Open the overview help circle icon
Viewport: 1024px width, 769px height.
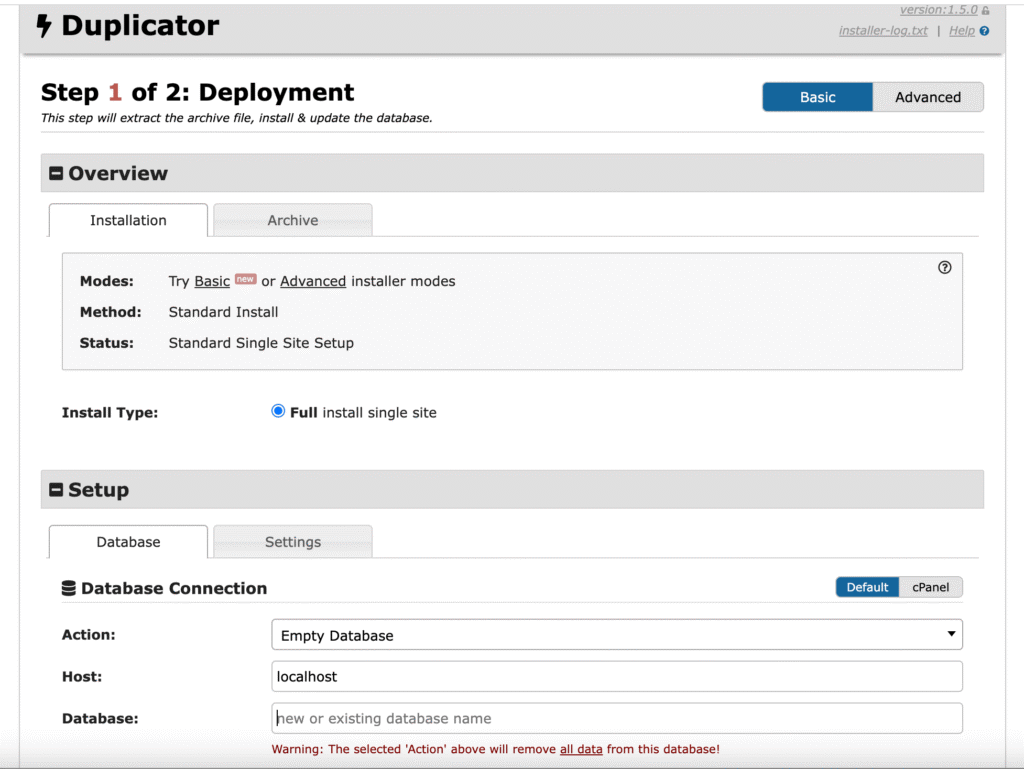(x=944, y=267)
